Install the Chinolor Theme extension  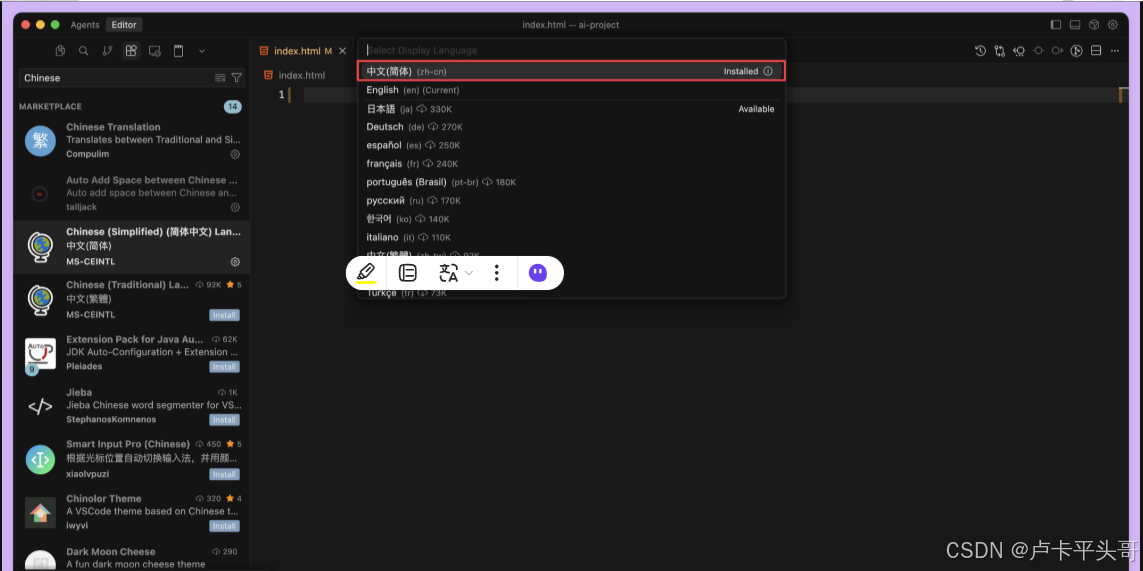click(224, 526)
